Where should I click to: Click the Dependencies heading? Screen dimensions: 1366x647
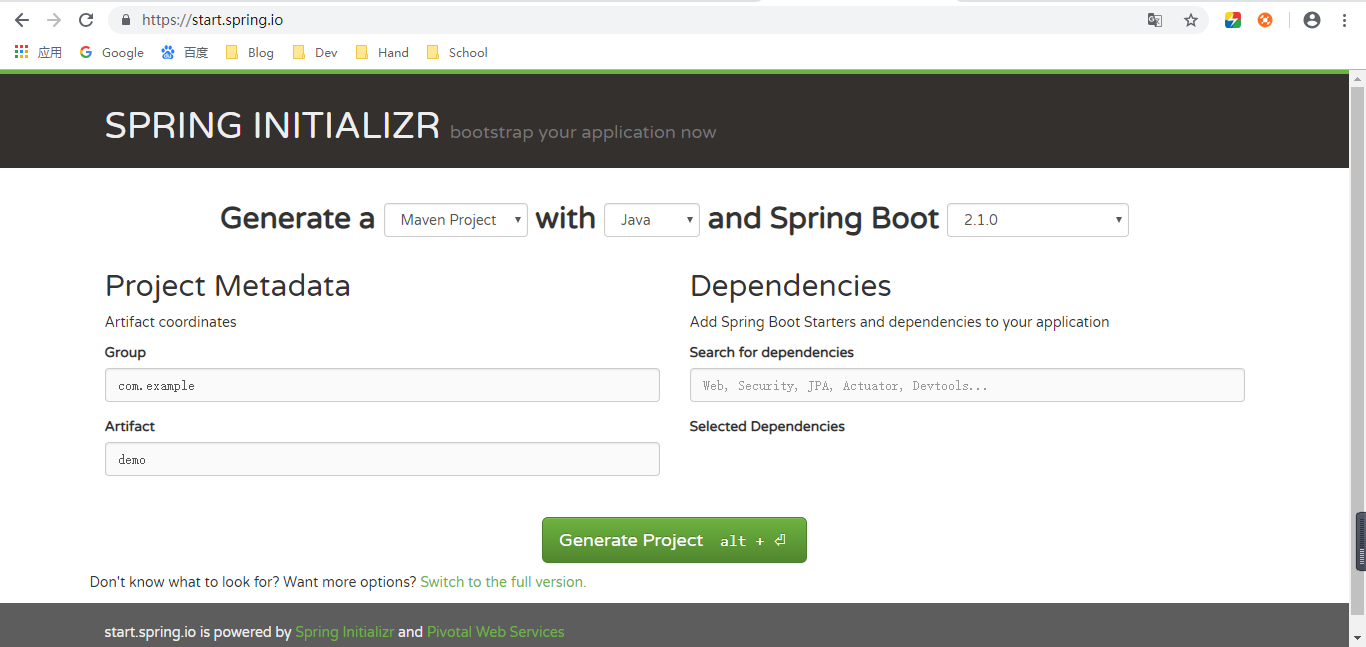[790, 286]
